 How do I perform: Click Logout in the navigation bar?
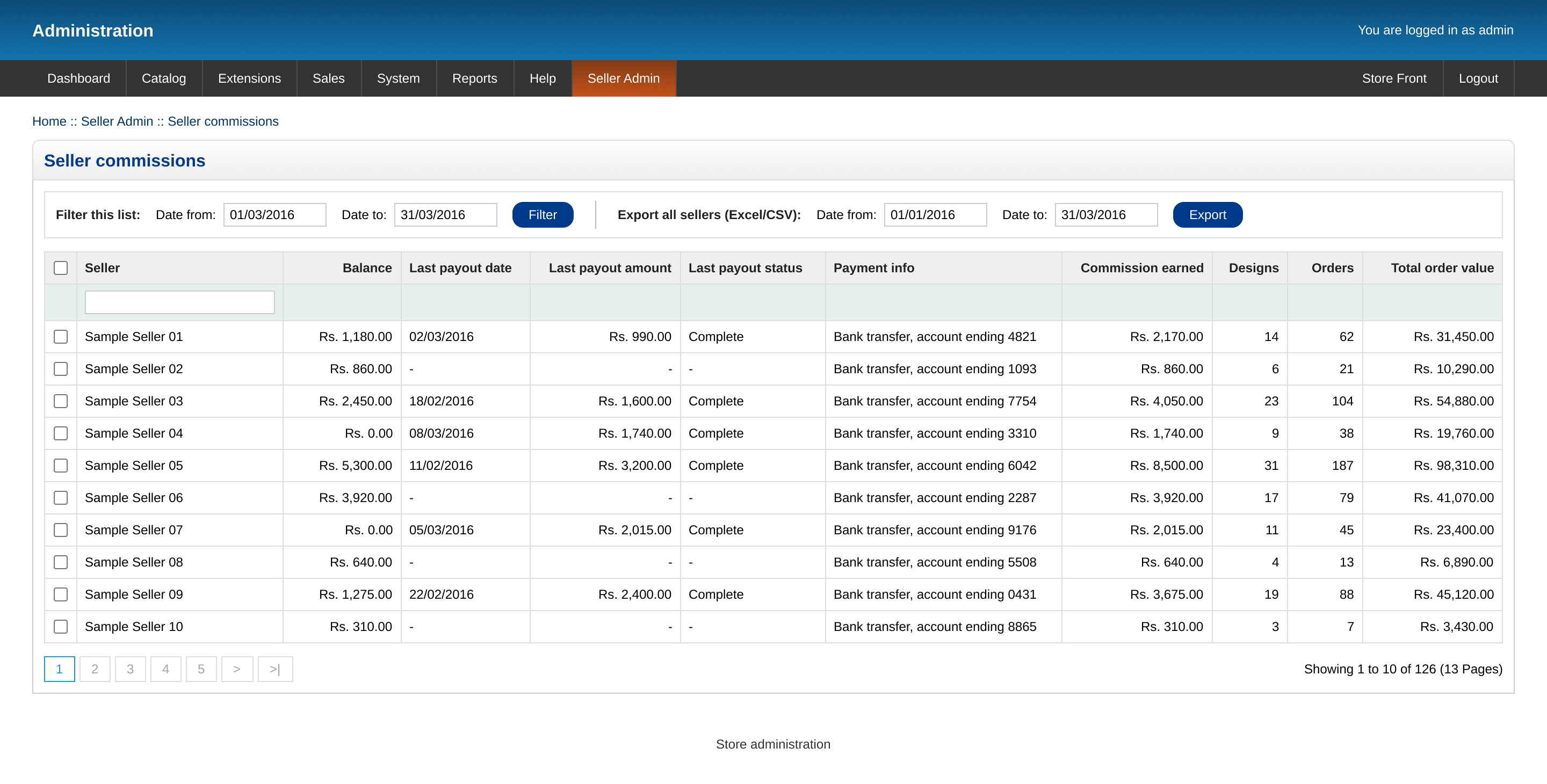1478,78
